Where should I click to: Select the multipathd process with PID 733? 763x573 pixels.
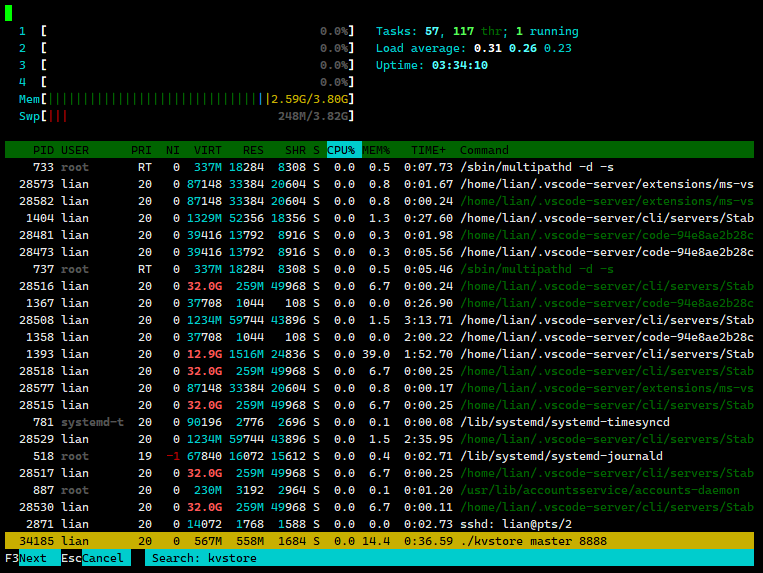(x=380, y=167)
